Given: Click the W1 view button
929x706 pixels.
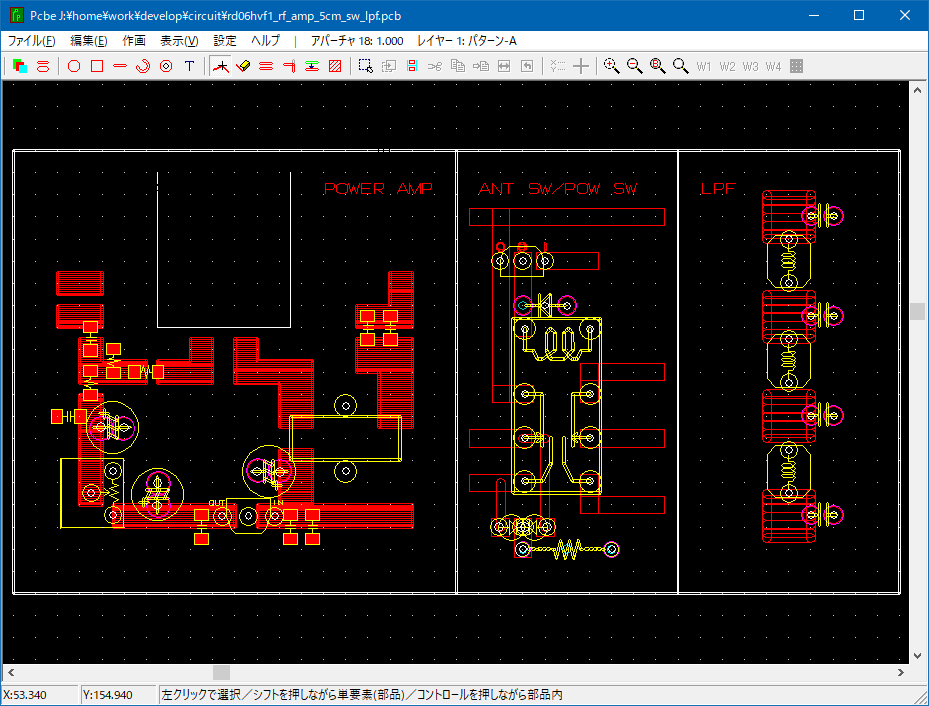Looking at the screenshot, I should [x=704, y=66].
